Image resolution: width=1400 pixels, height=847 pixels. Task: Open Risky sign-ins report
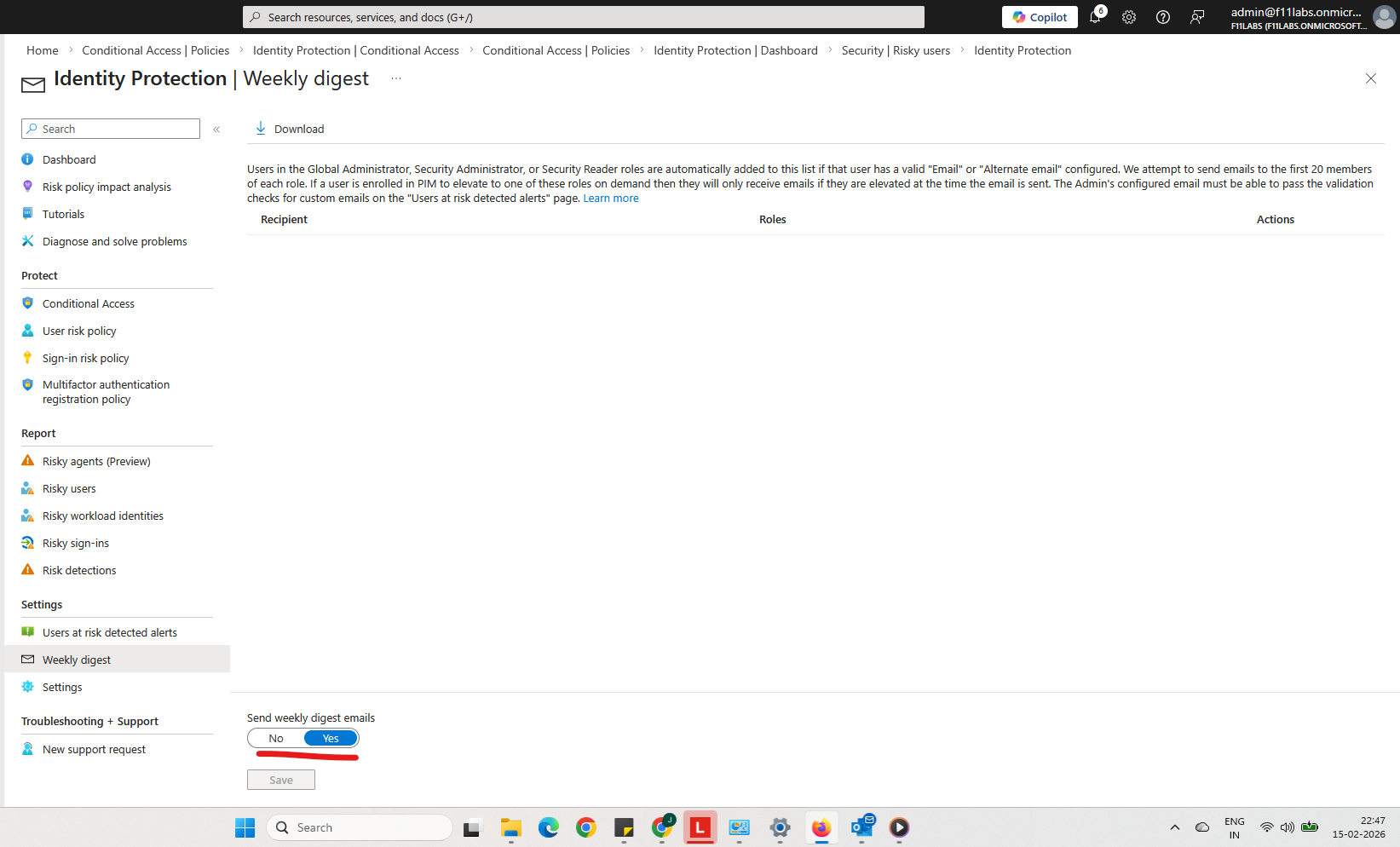click(76, 543)
